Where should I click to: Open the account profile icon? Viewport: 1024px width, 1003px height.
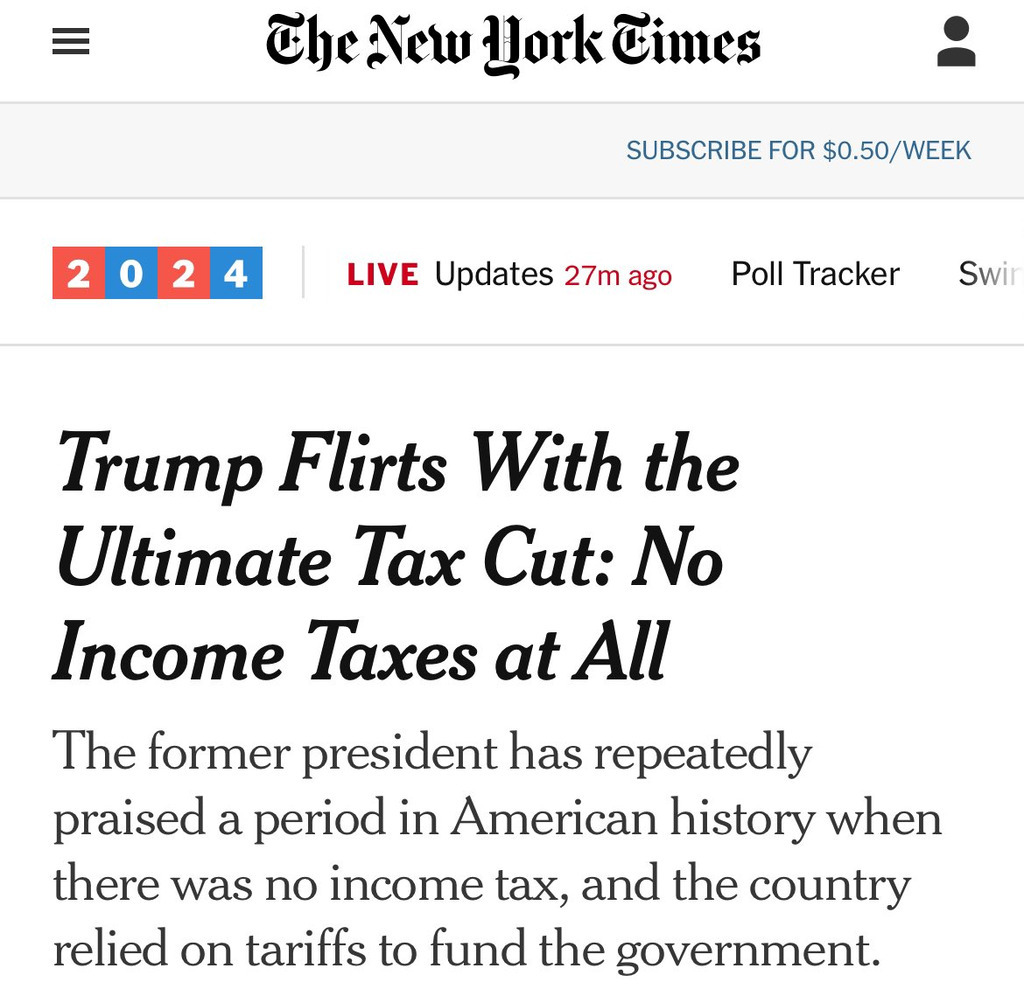click(x=956, y=42)
